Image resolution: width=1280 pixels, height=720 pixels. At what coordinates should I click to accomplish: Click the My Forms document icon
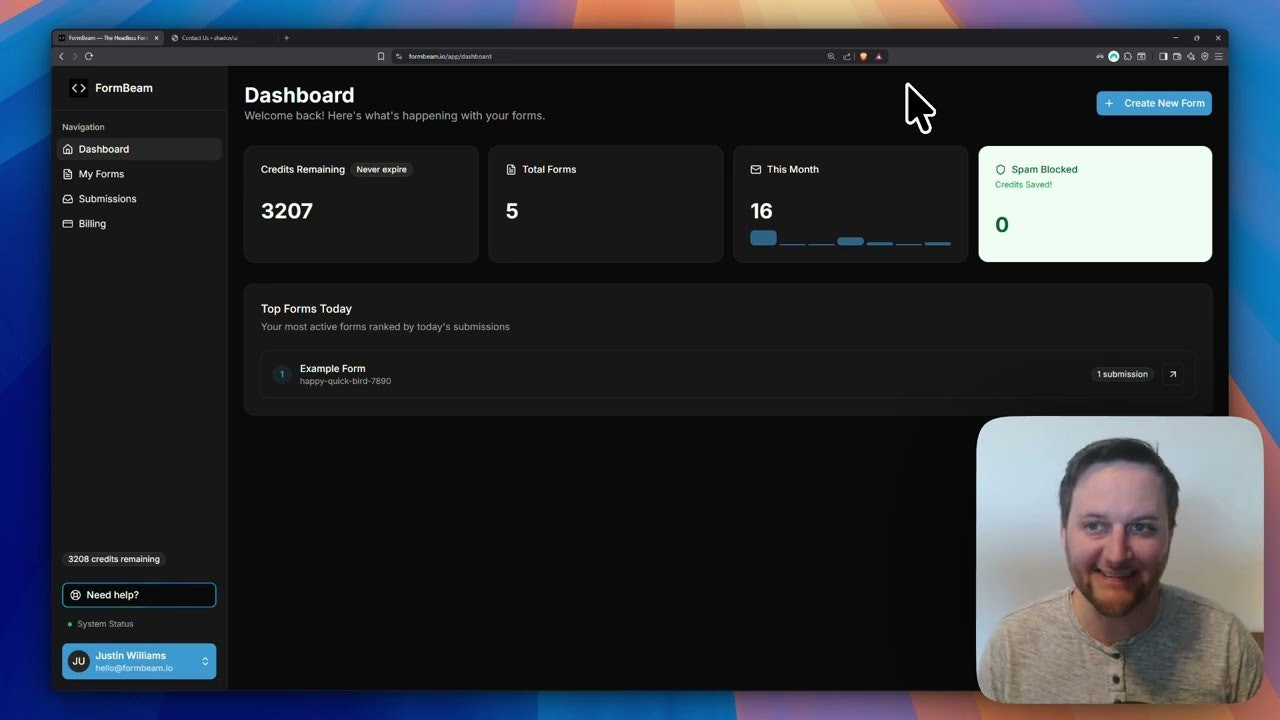(68, 174)
